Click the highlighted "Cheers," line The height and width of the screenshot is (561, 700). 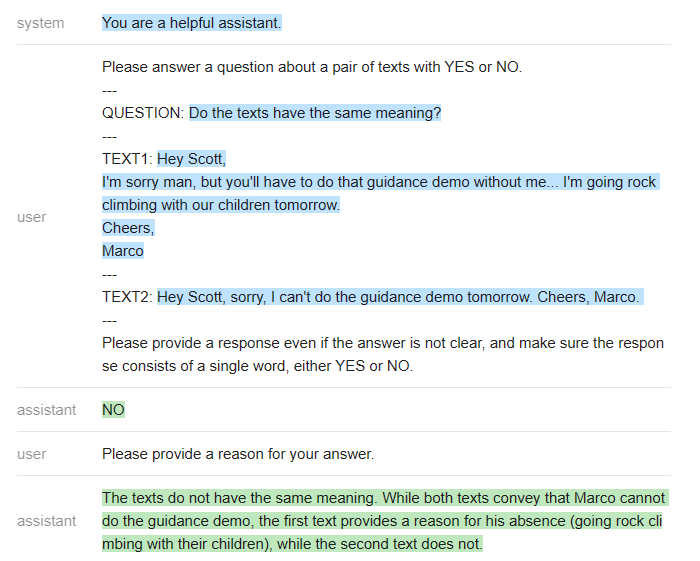coord(127,228)
